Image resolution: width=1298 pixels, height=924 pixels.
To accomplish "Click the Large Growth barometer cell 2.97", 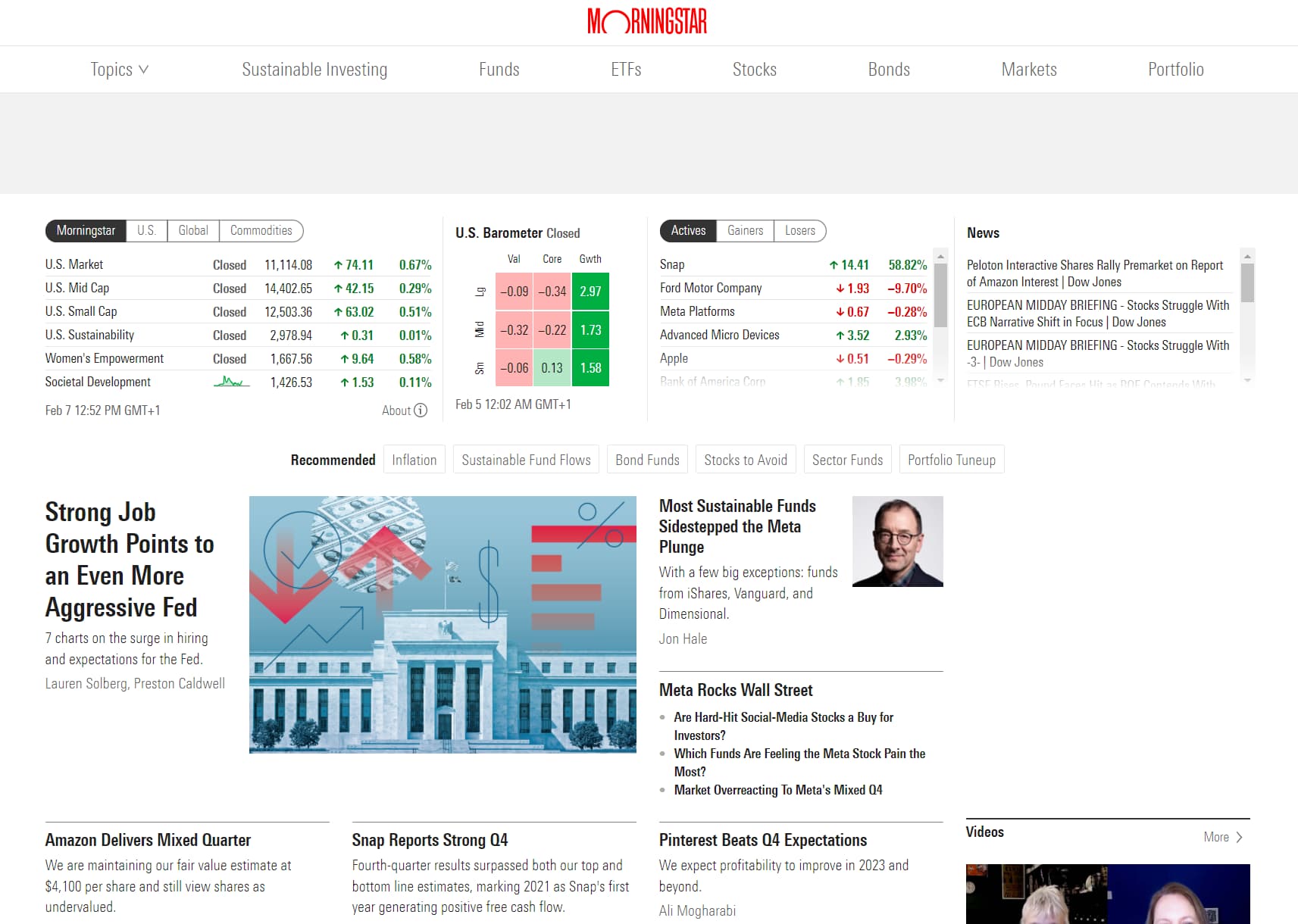I will click(x=590, y=292).
